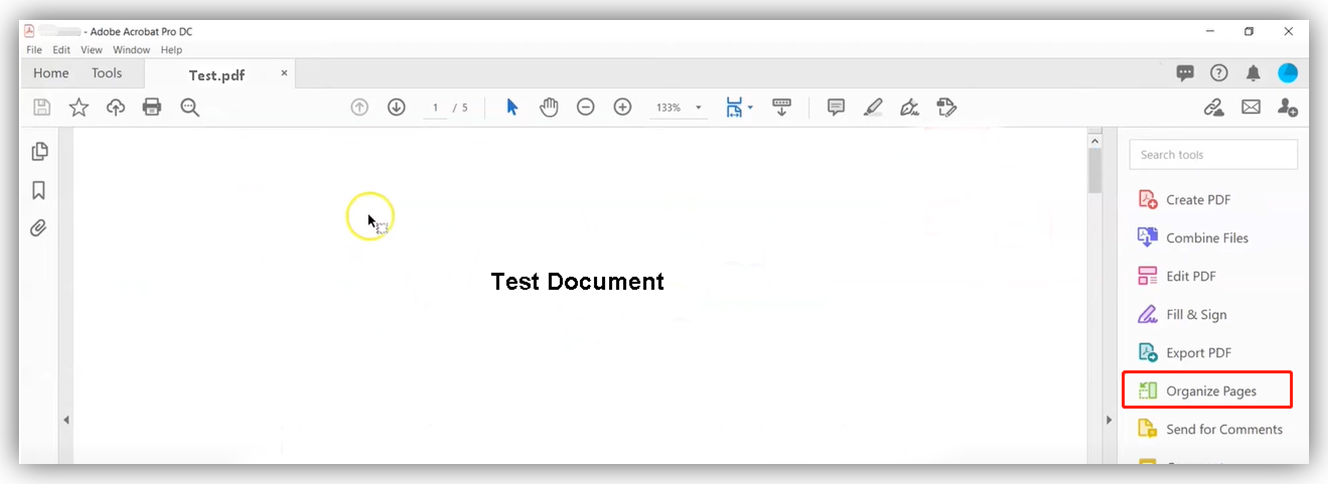The image size is (1328, 484).
Task: Open the Bookmarks panel
Action: tap(39, 190)
